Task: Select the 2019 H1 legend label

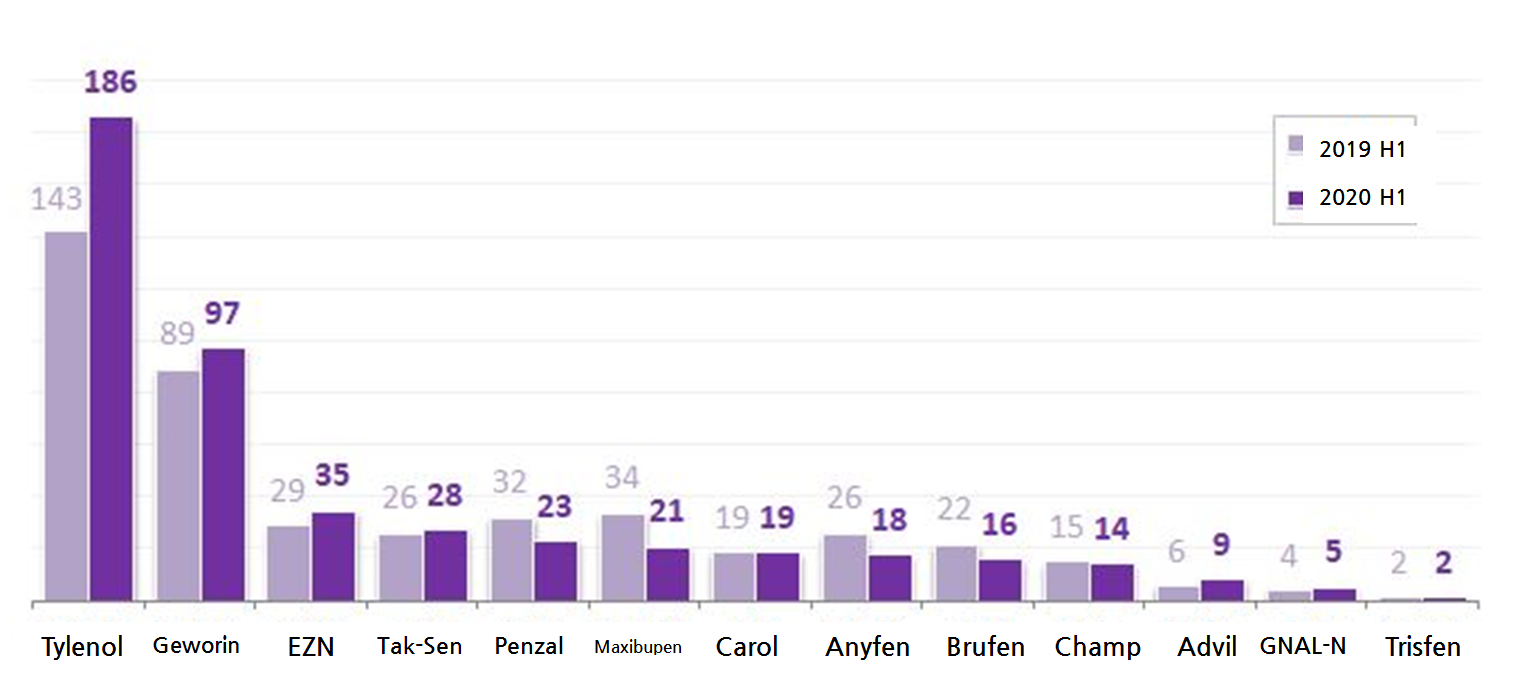Action: click(x=1362, y=150)
